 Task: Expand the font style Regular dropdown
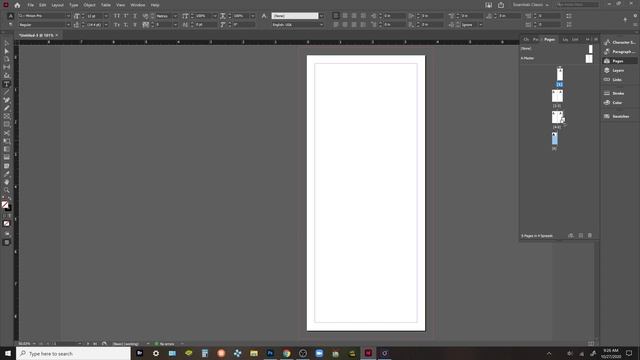[x=68, y=25]
